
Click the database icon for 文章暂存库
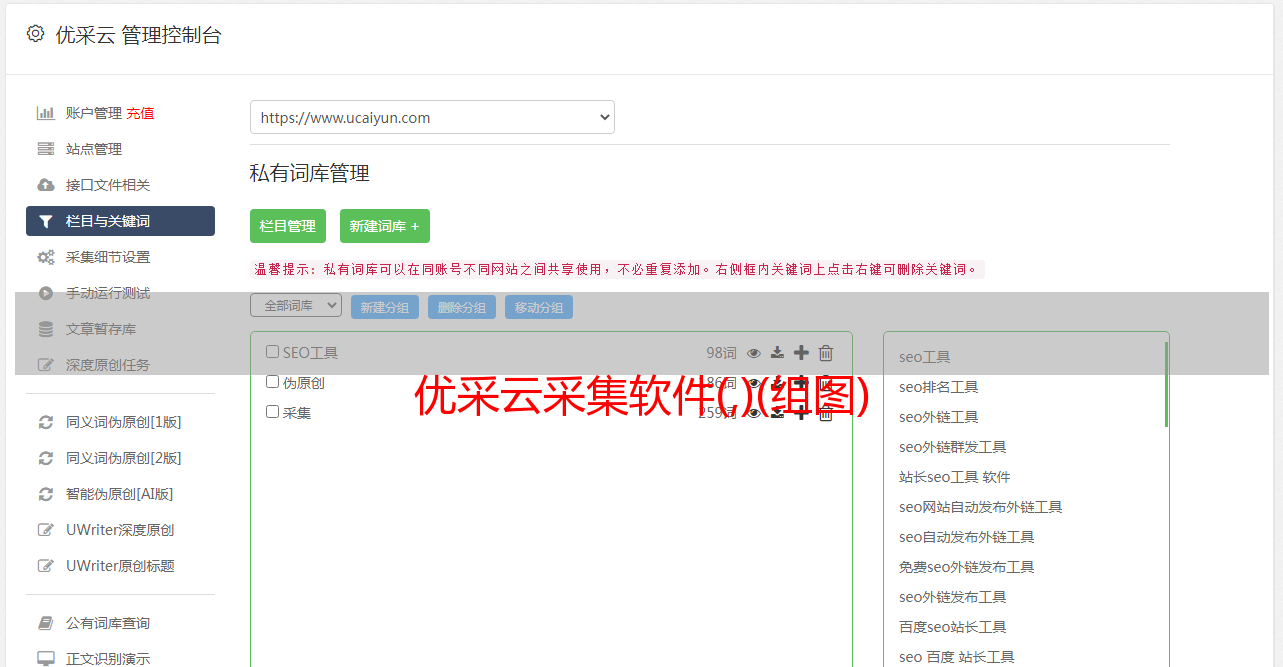[46, 329]
